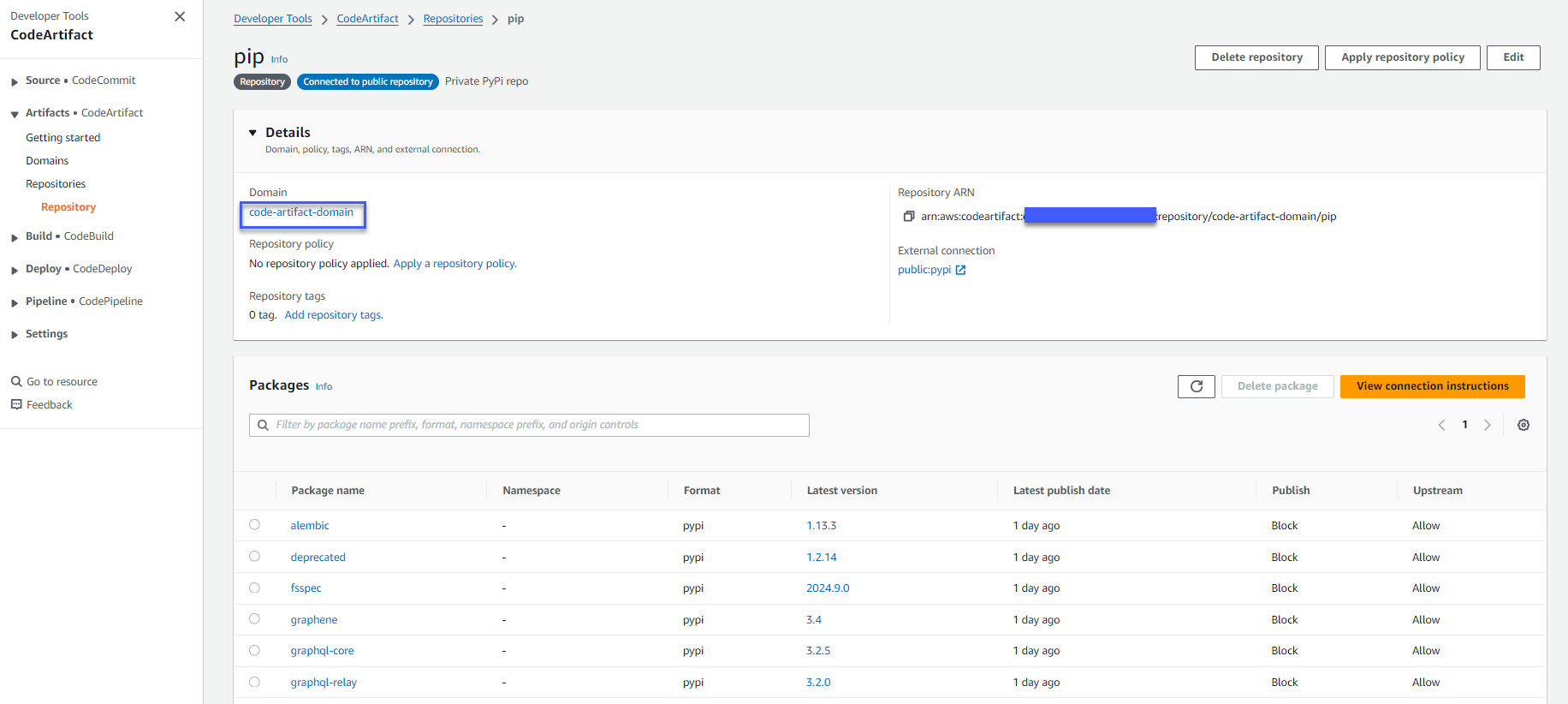Screen dimensions: 1568x704
Task: Go to Repositories breadcrumb
Action: click(454, 19)
